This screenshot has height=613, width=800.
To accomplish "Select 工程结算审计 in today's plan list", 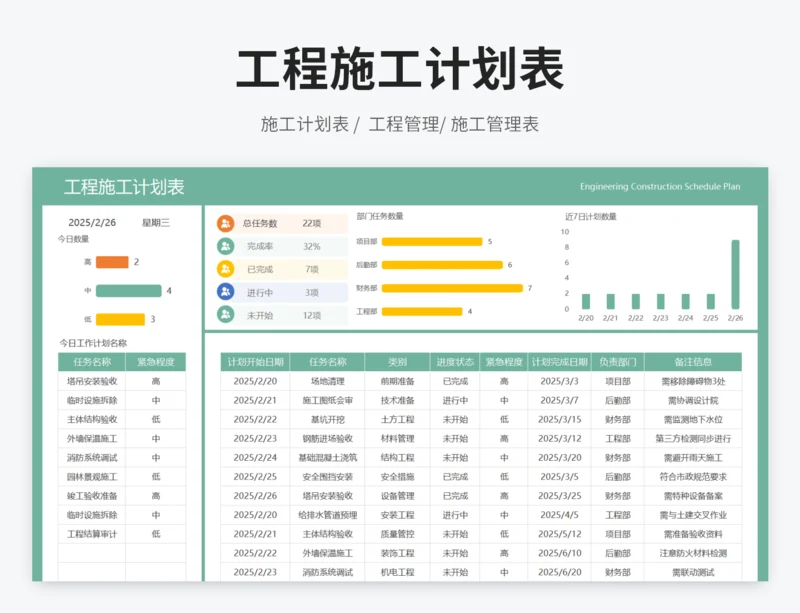I will click(92, 534).
